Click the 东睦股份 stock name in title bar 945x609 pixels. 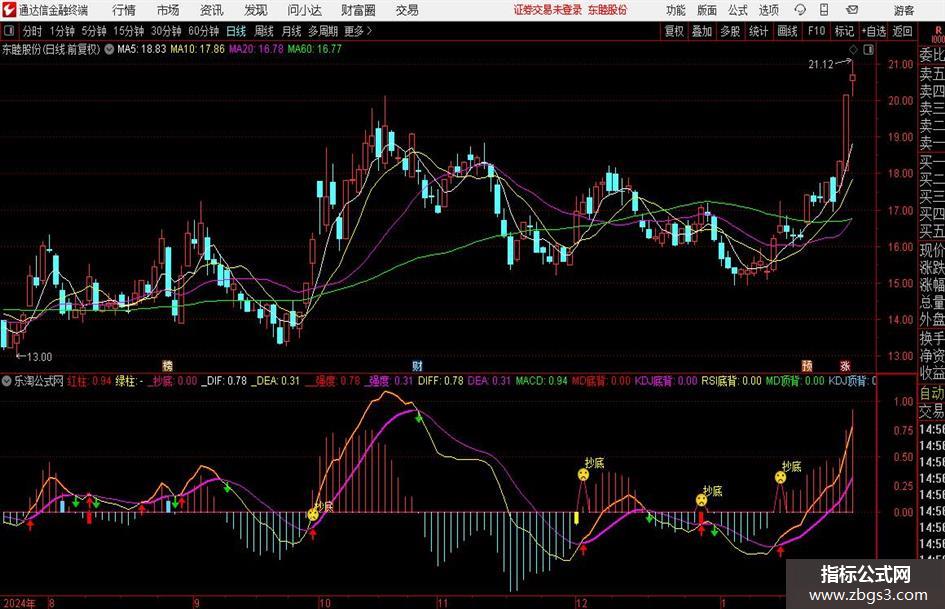(x=608, y=10)
